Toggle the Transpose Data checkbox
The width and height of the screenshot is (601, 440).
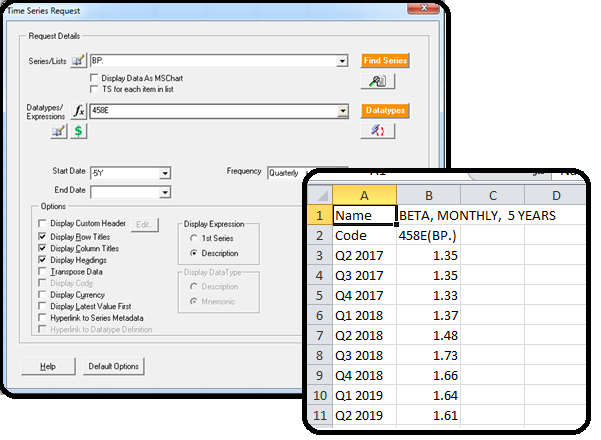[42, 271]
